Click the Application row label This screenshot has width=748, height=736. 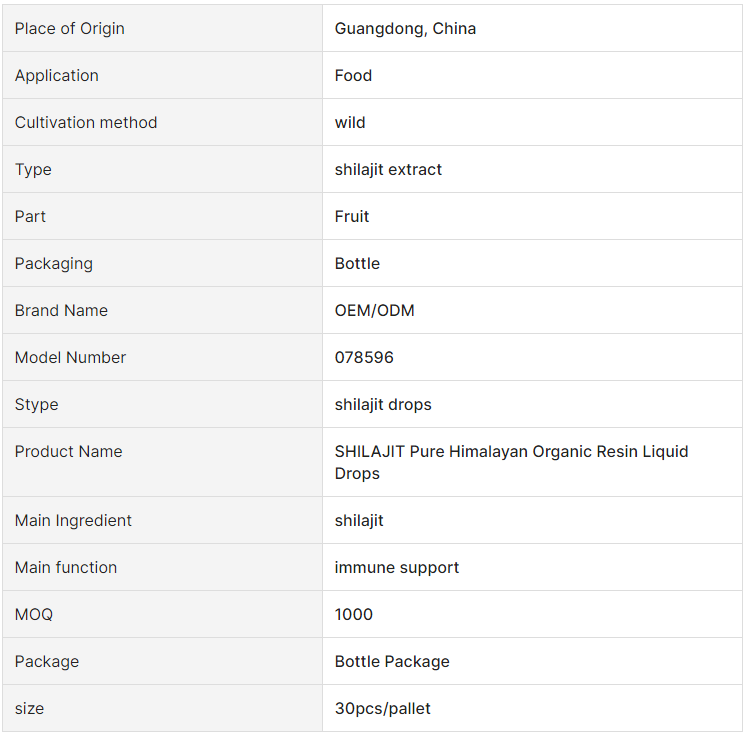click(x=57, y=75)
